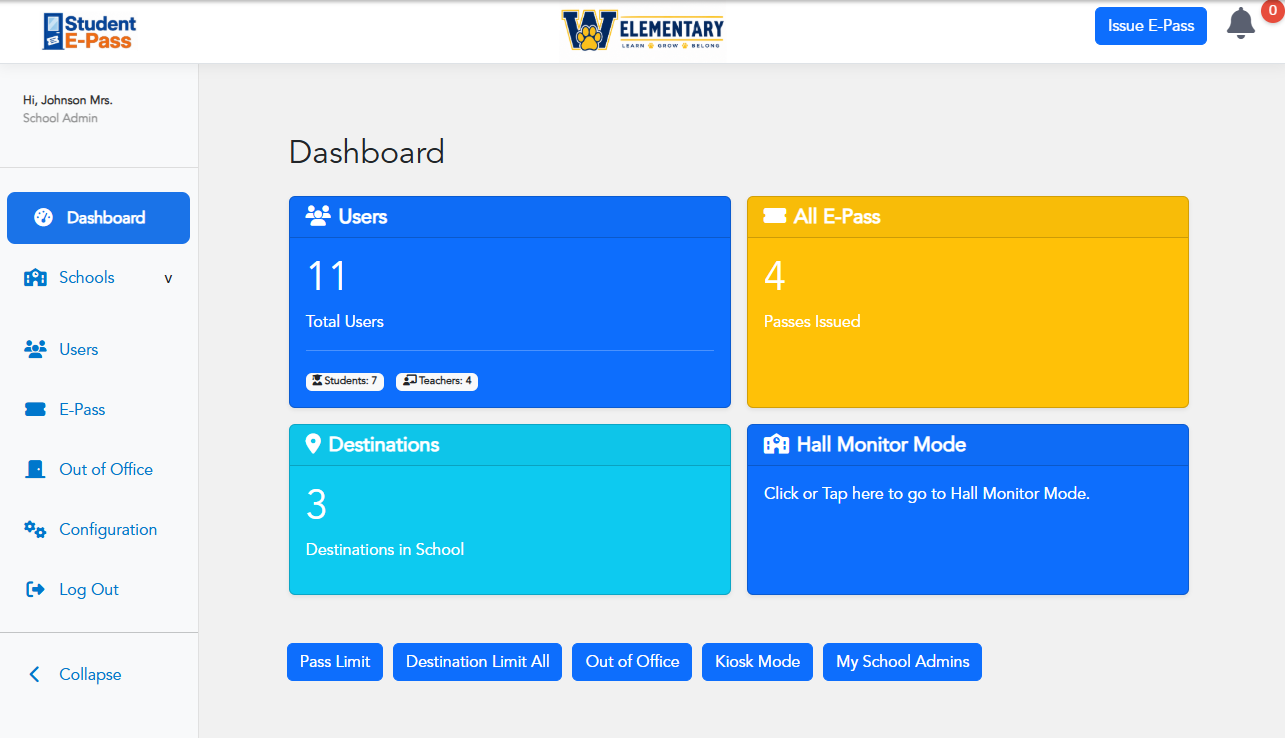This screenshot has height=738, width=1285.
Task: Click the Out of Office door icon
Action: click(x=35, y=469)
